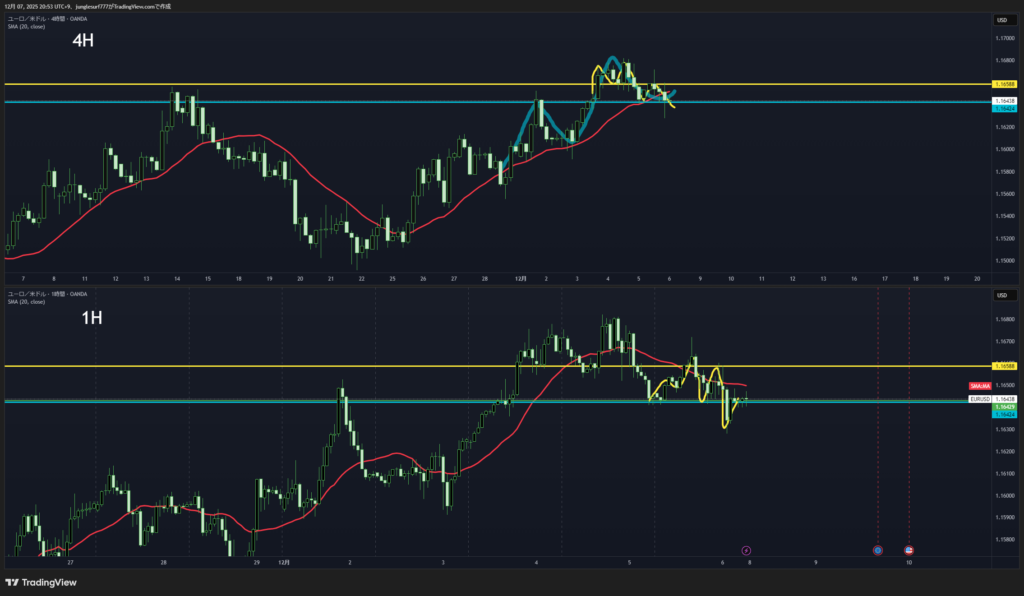Viewport: 1024px width, 596px height.
Task: Open USD currency selector on 4H chart
Action: point(1000,20)
